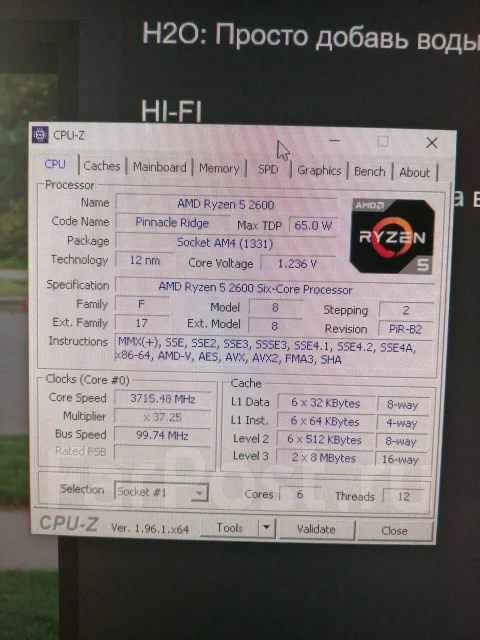This screenshot has height=640, width=480.
Task: Click the Specification field Six-Core Processor
Action: tap(274, 289)
